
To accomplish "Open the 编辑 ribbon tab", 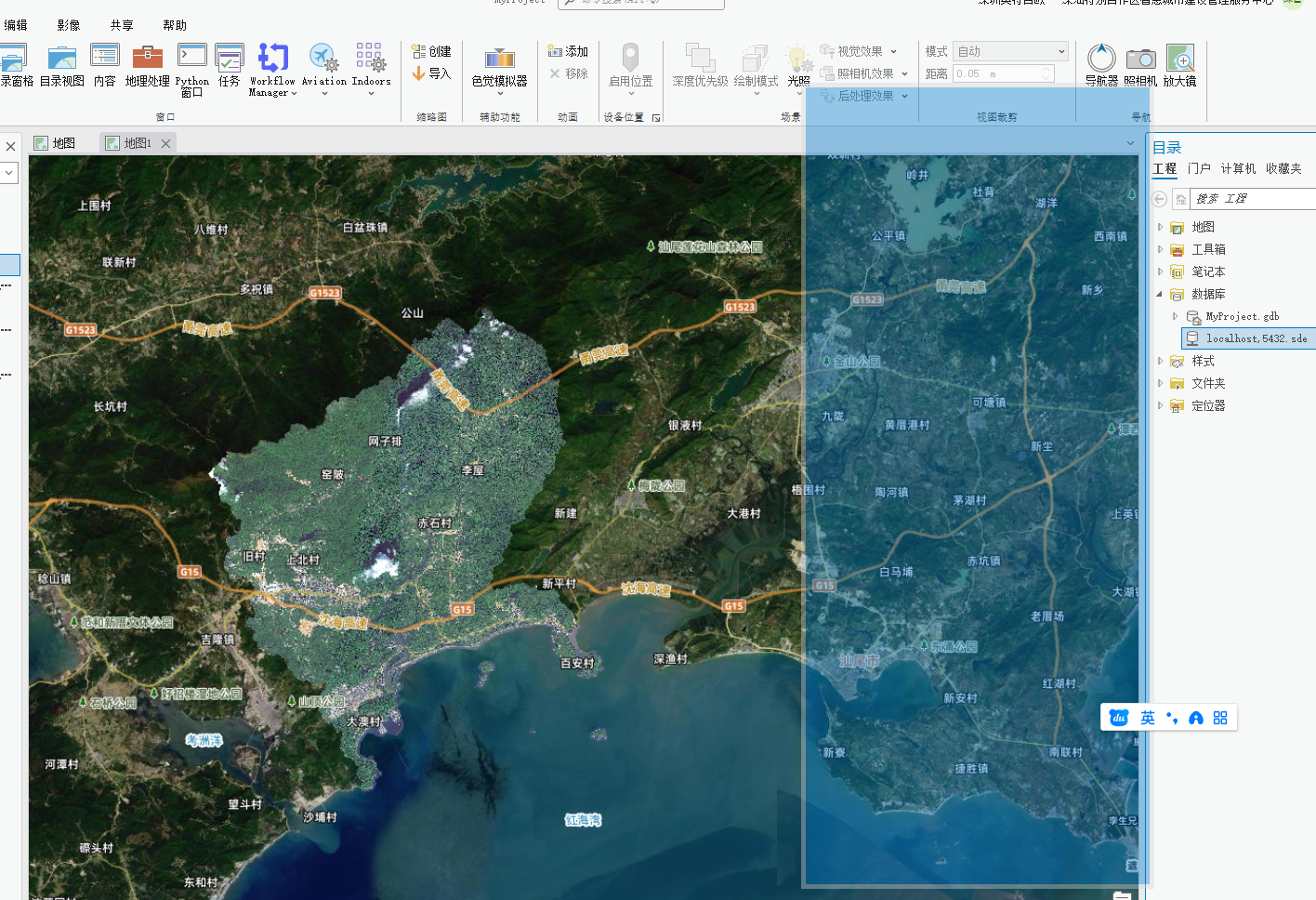I will 16,25.
